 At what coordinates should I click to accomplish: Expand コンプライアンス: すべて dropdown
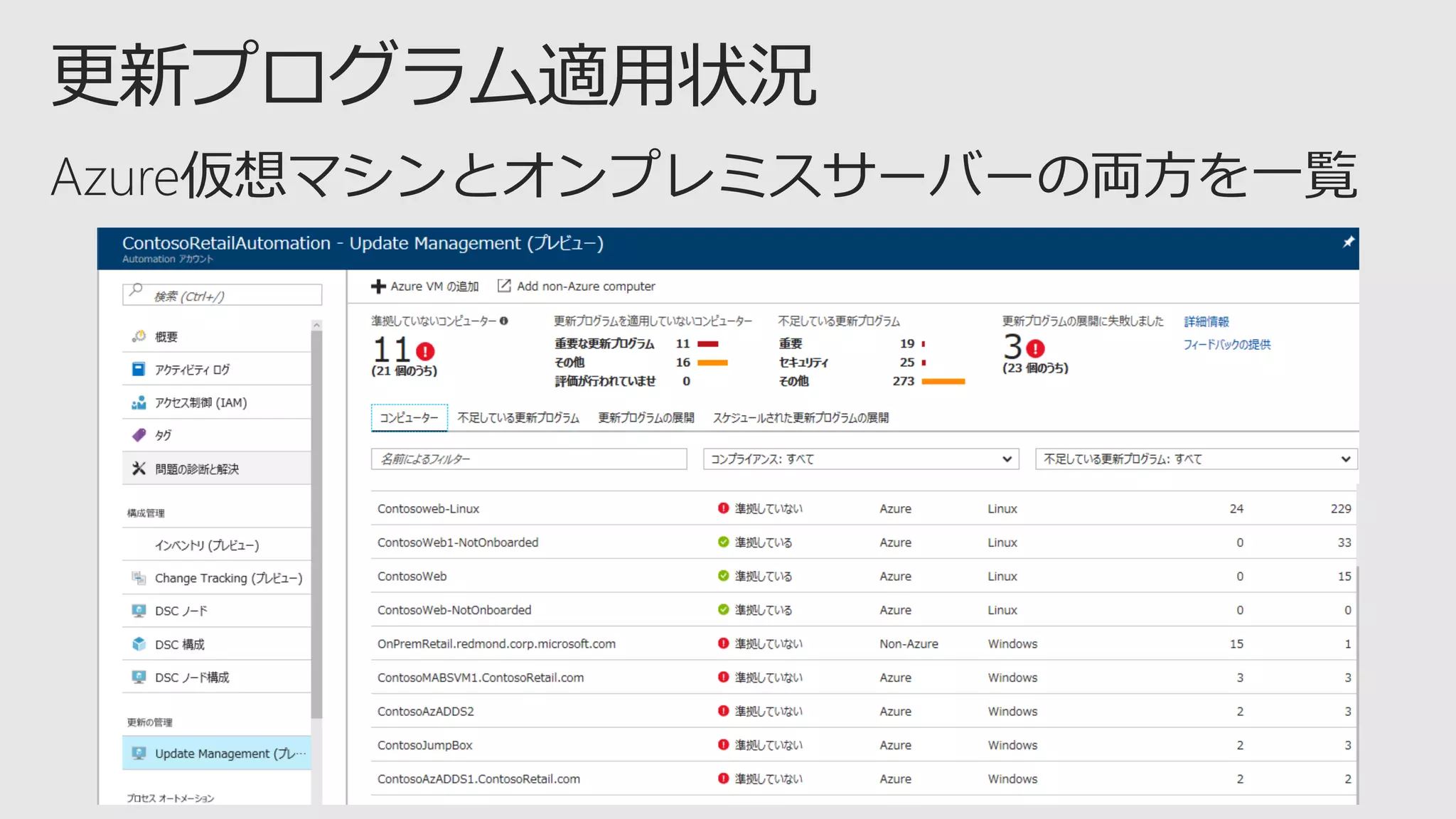(860, 459)
